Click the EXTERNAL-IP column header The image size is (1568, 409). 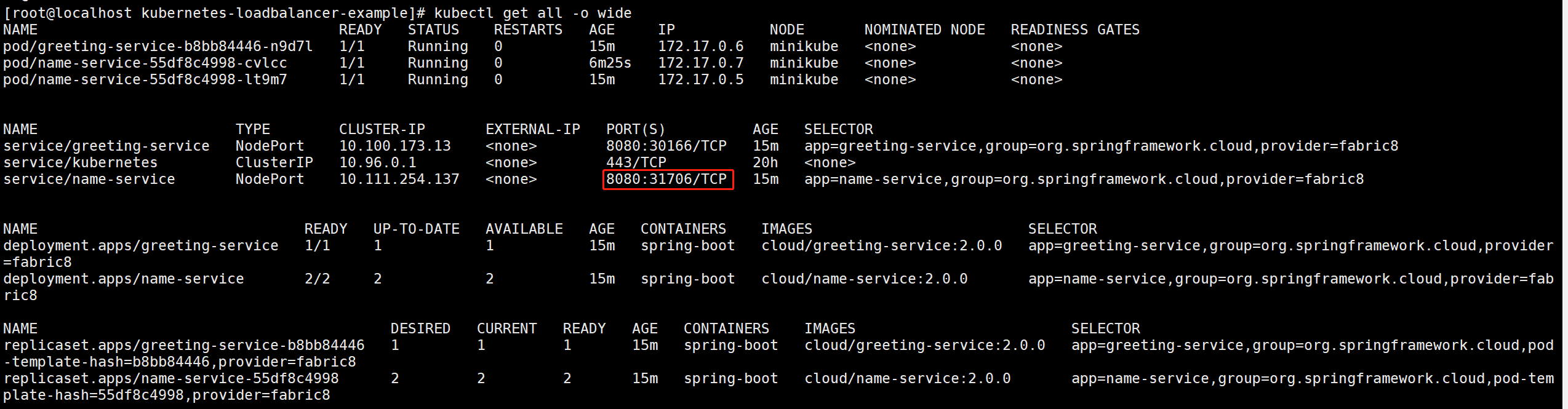pos(532,129)
